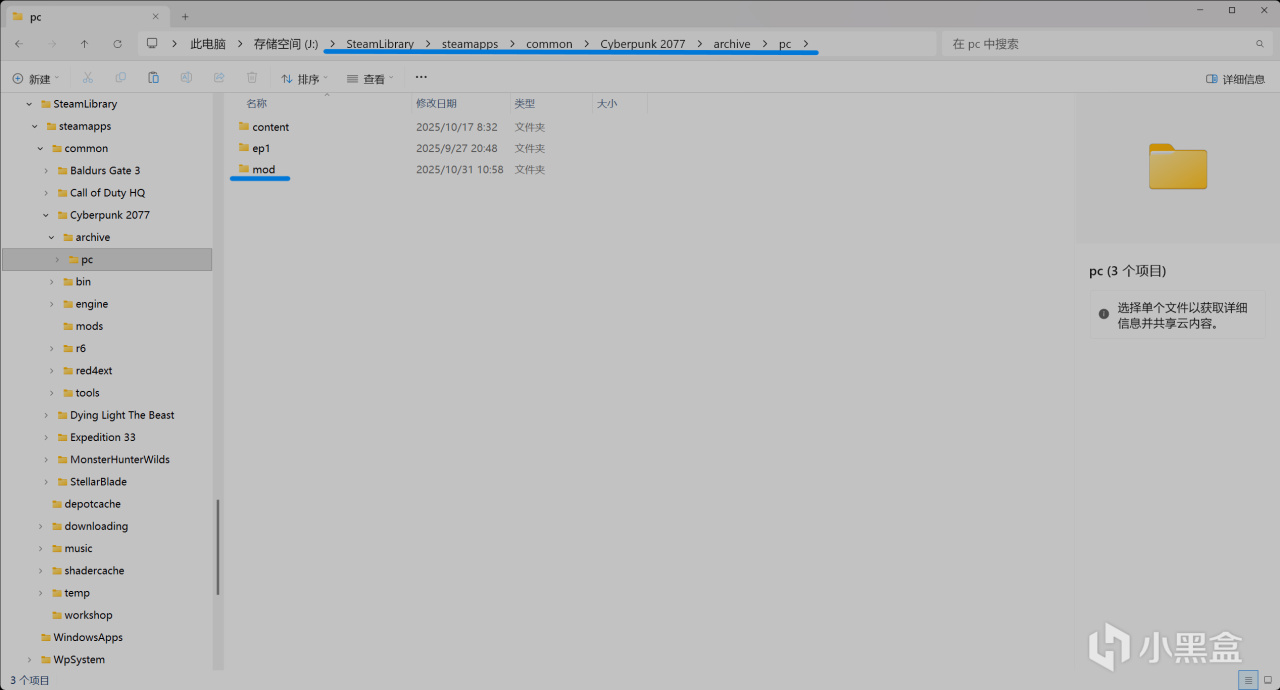
Task: Toggle the 详细信息 details pane button
Action: [1235, 79]
